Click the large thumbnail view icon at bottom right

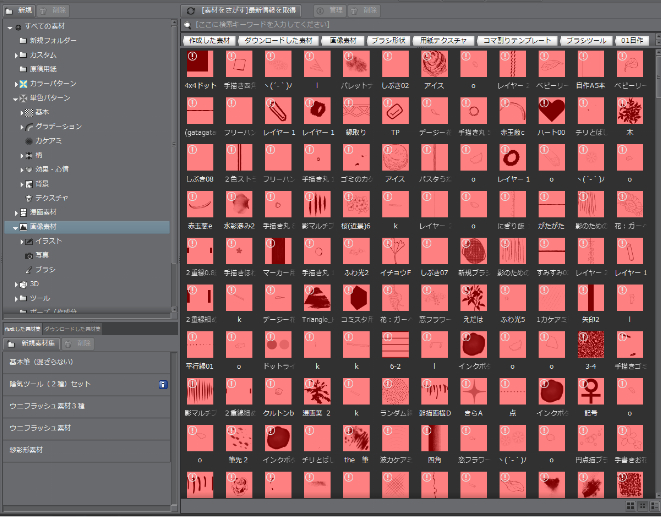tap(629, 507)
